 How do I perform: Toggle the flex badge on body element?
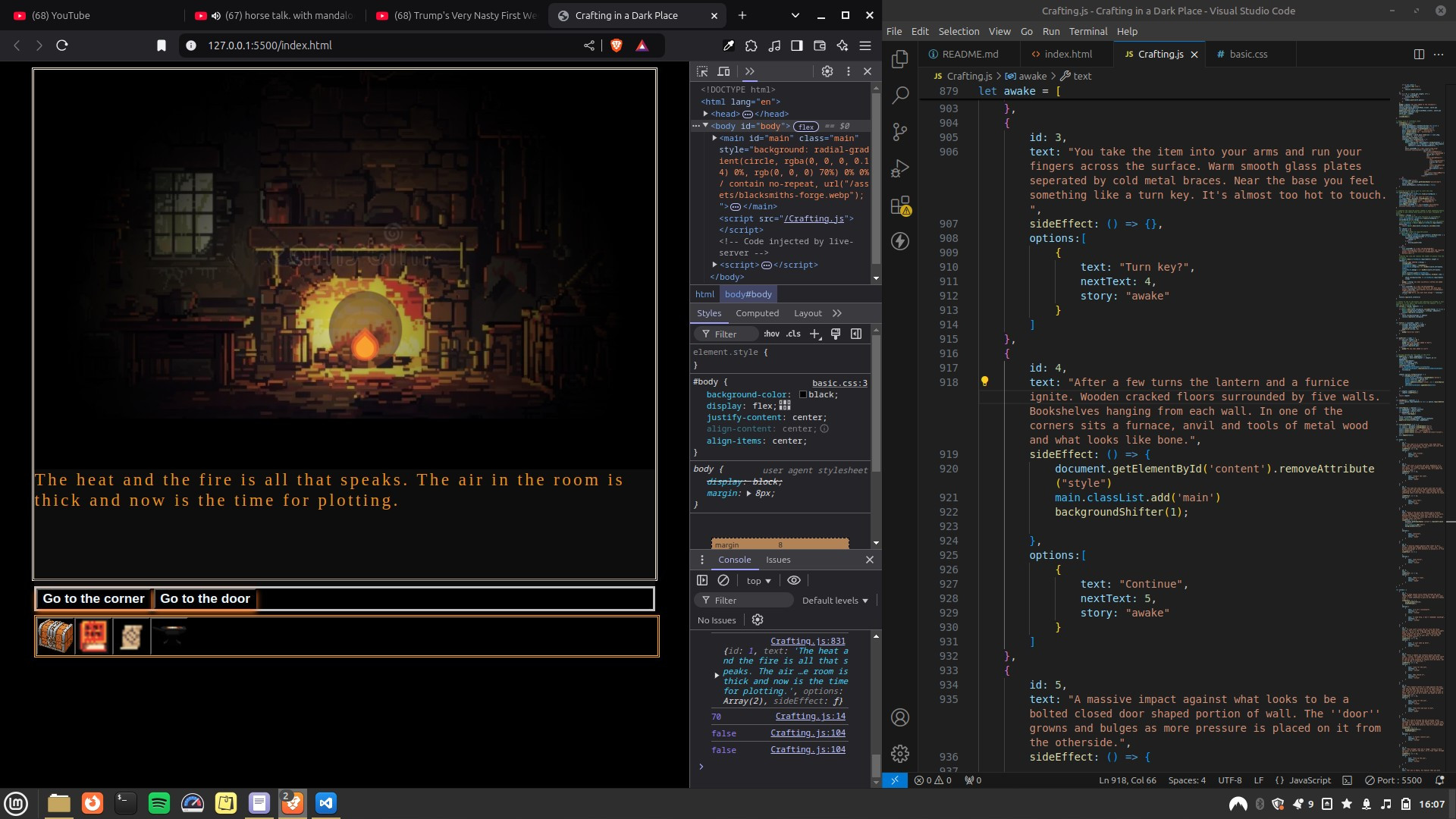coord(806,127)
